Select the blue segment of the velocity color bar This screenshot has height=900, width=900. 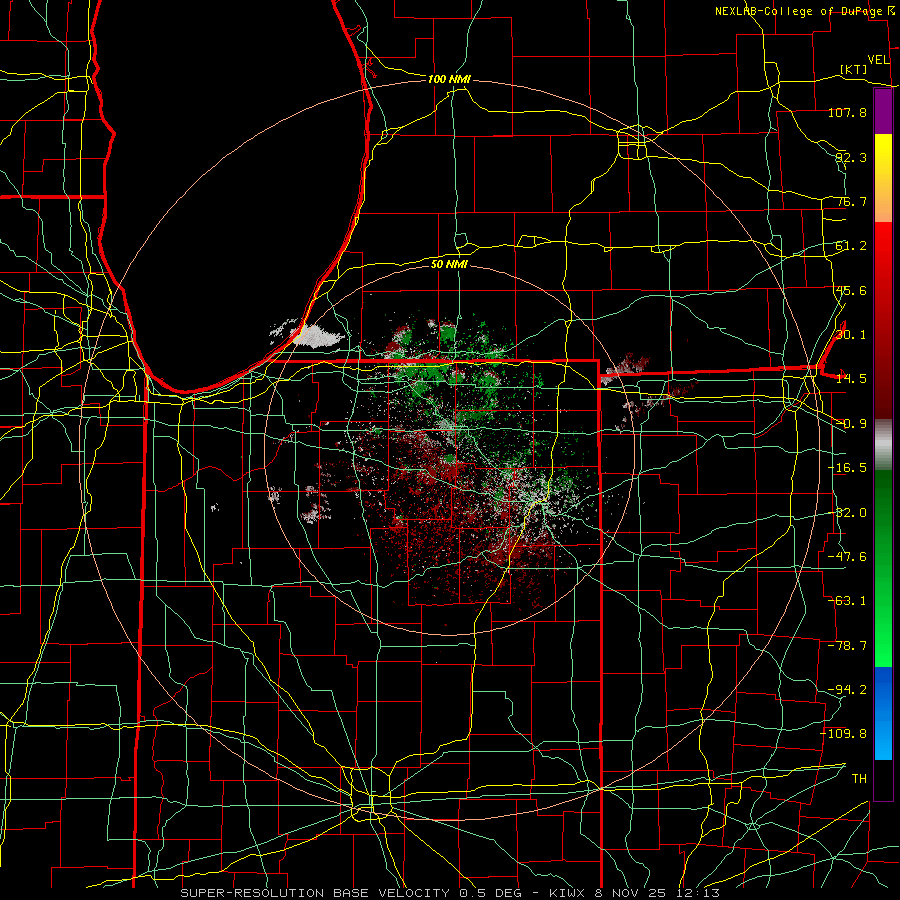883,713
